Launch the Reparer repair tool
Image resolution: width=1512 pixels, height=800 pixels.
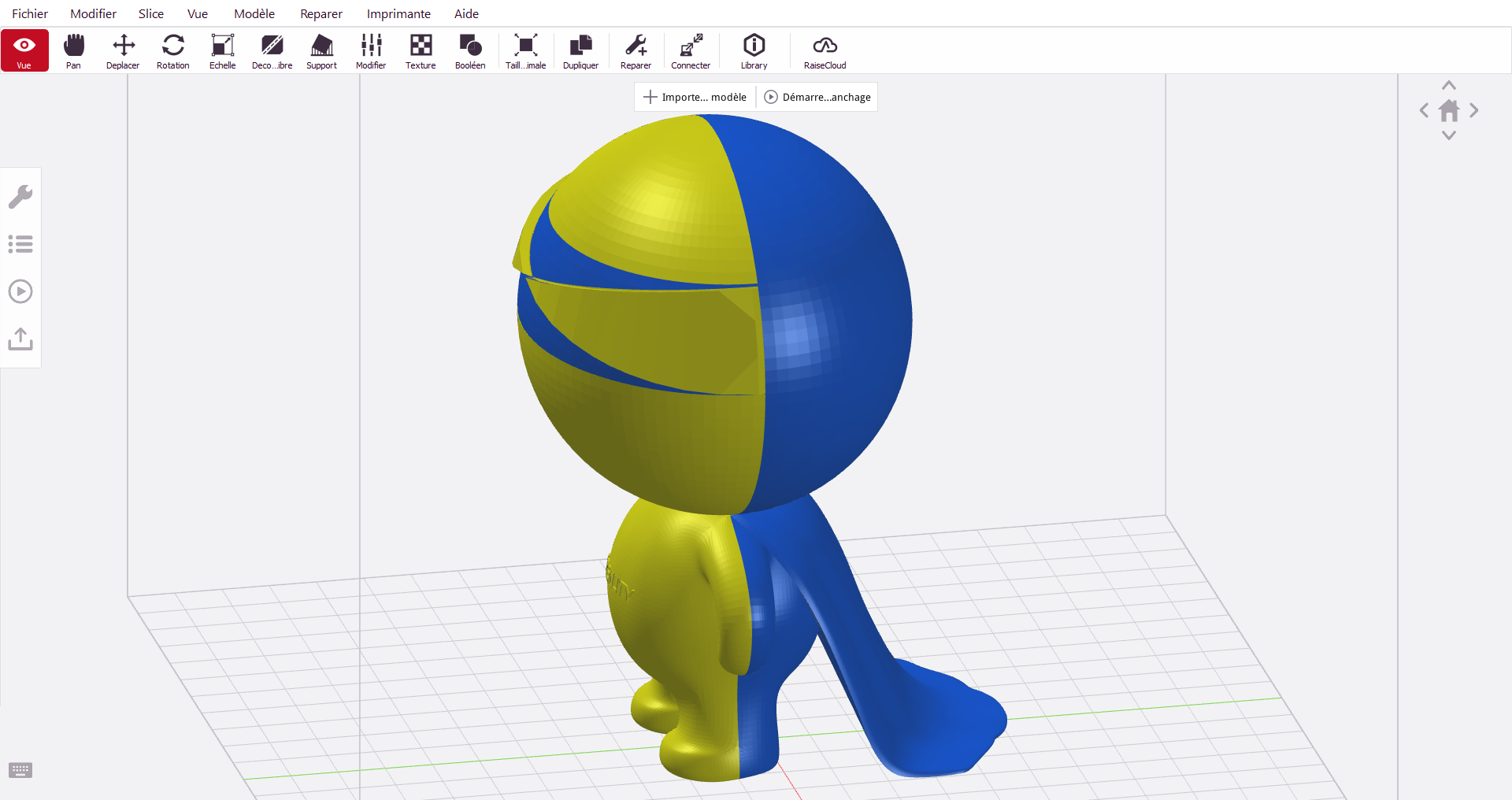[636, 50]
